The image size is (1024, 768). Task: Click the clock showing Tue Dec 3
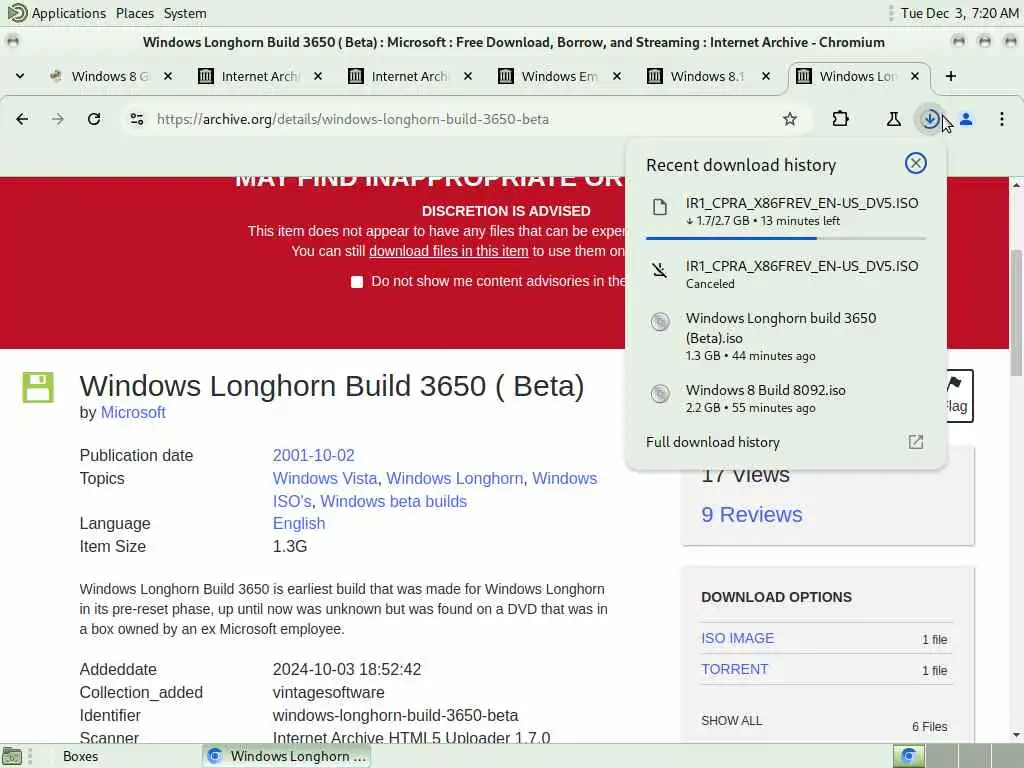959,13
